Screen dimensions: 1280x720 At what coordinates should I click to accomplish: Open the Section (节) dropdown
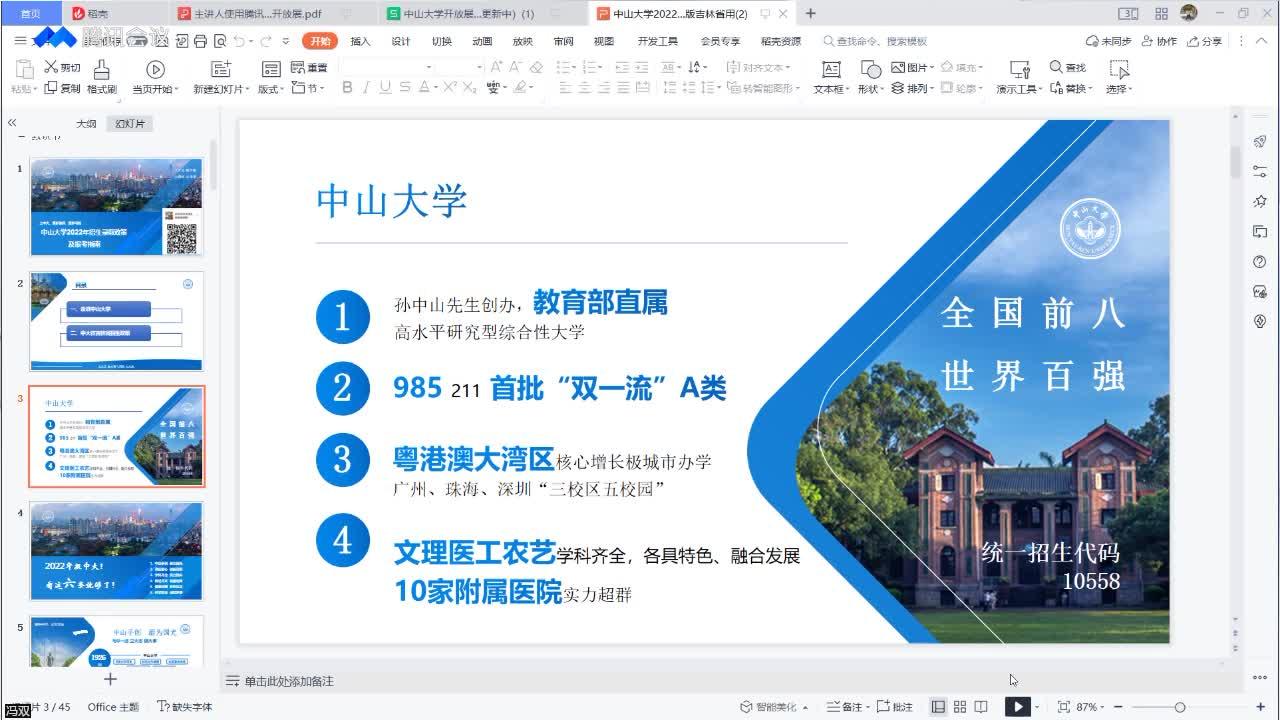tap(308, 88)
